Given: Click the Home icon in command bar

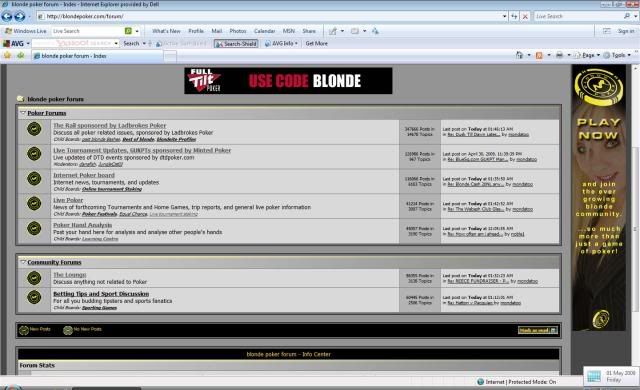Looking at the screenshot, I should [x=519, y=55].
